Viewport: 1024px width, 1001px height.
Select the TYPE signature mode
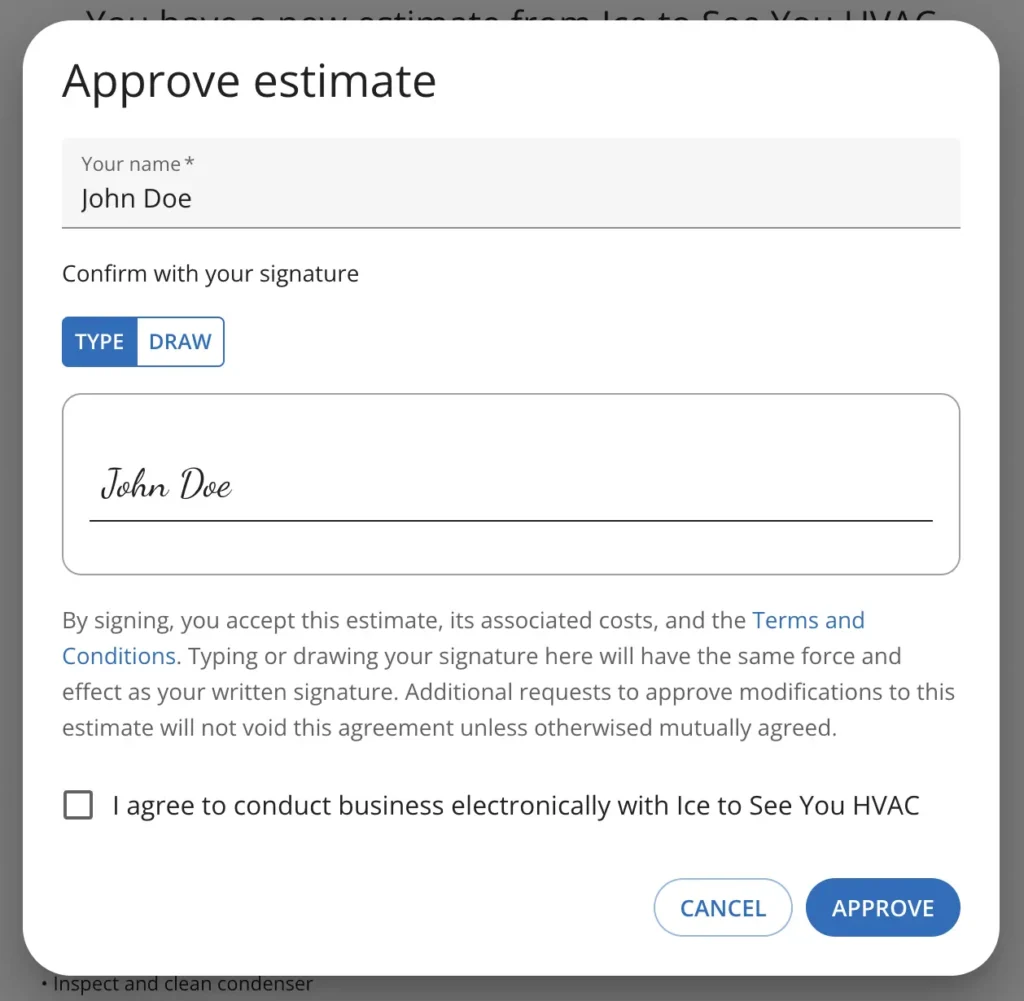(x=99, y=342)
